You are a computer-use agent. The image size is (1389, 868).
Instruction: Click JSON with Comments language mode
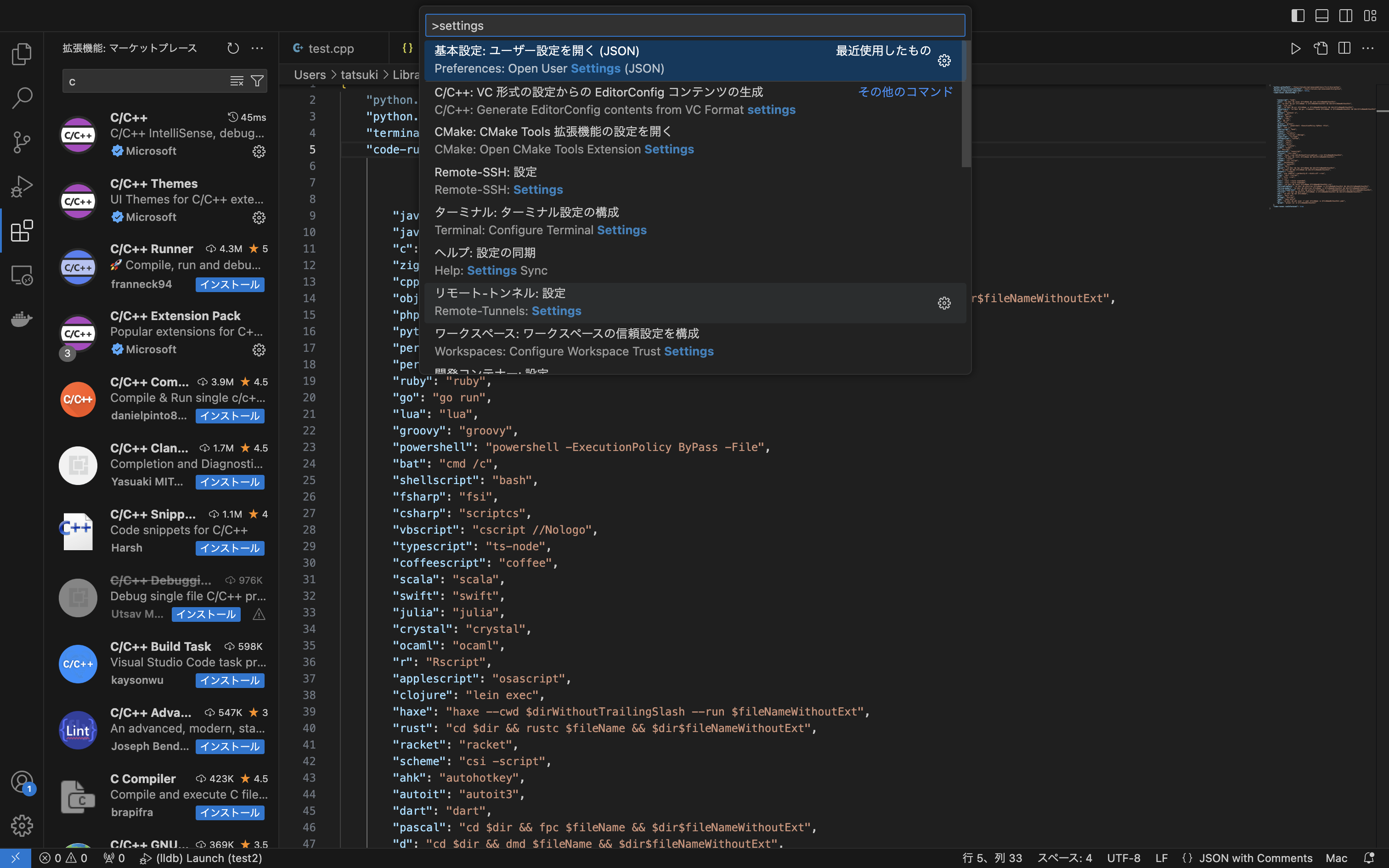[1255, 858]
